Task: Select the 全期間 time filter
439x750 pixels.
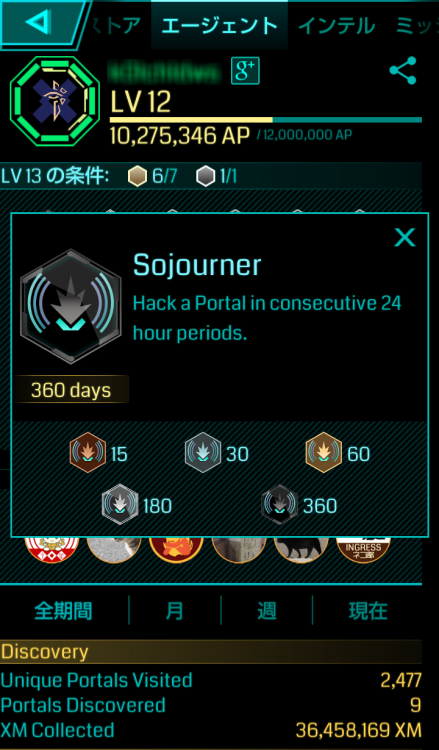Action: point(63,611)
